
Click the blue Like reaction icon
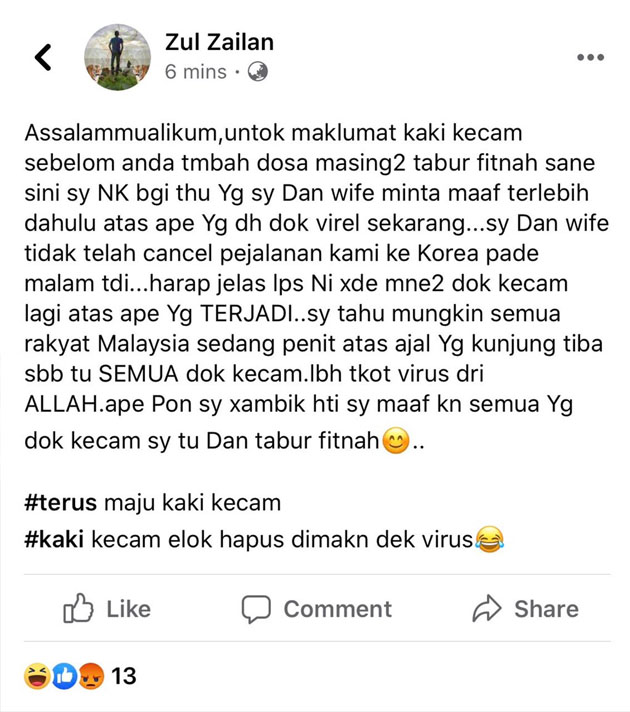64,676
